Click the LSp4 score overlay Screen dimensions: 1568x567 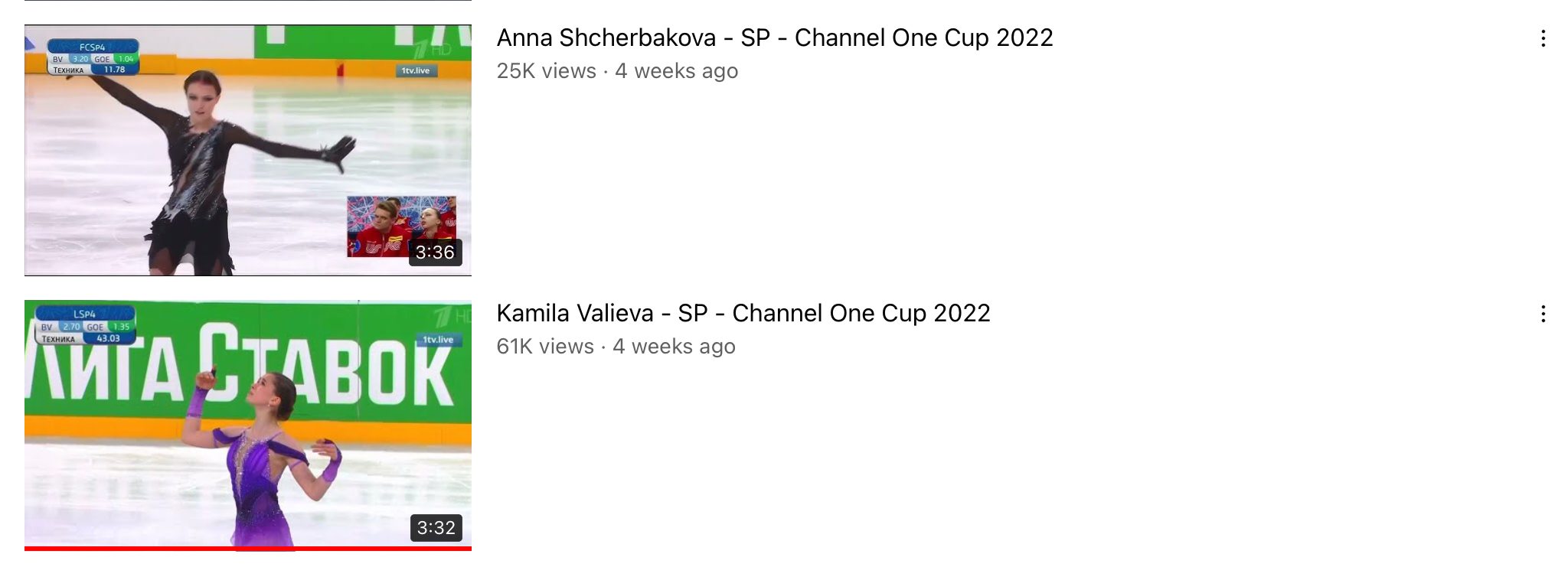(x=85, y=327)
